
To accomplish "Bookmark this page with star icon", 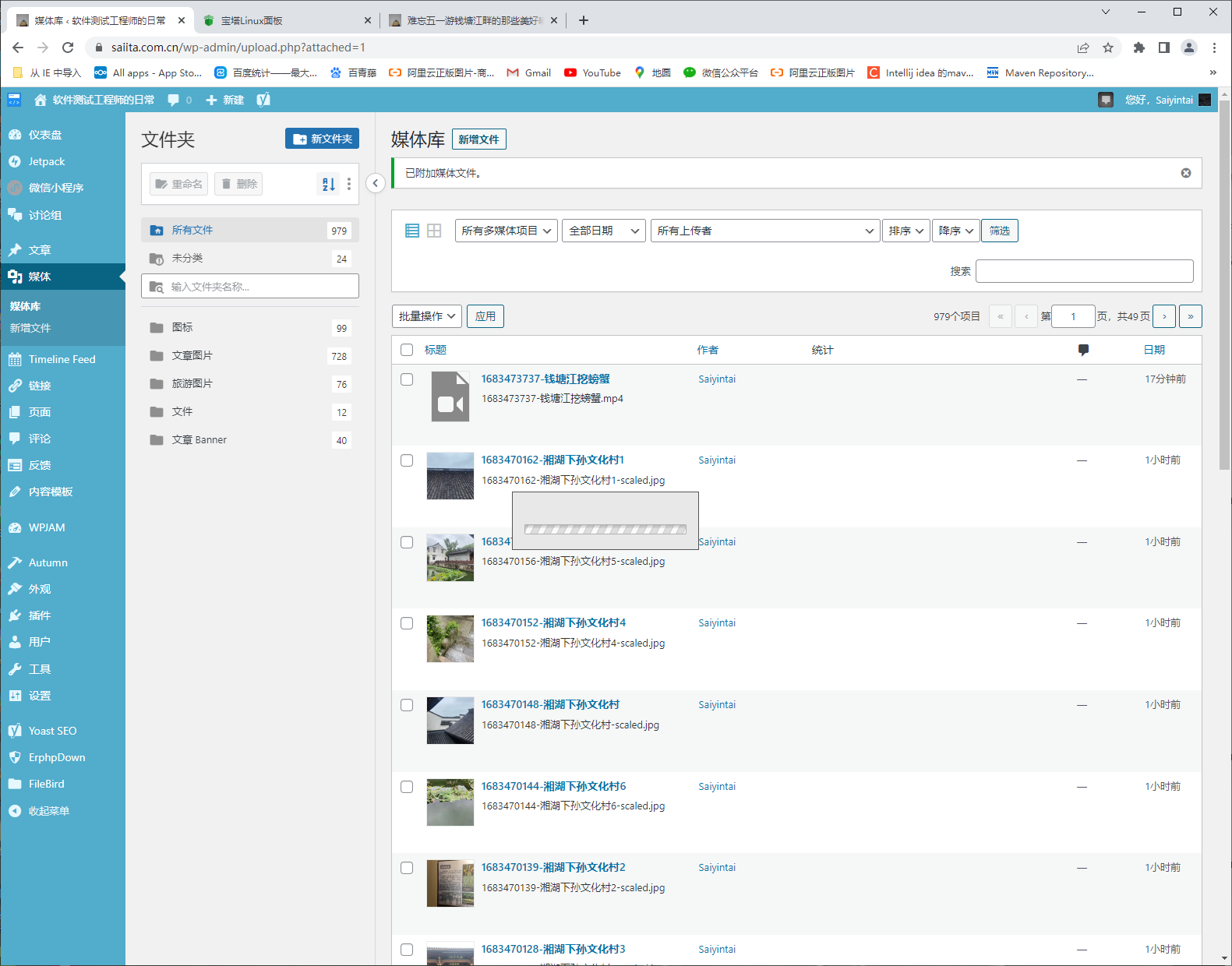I will click(1108, 48).
